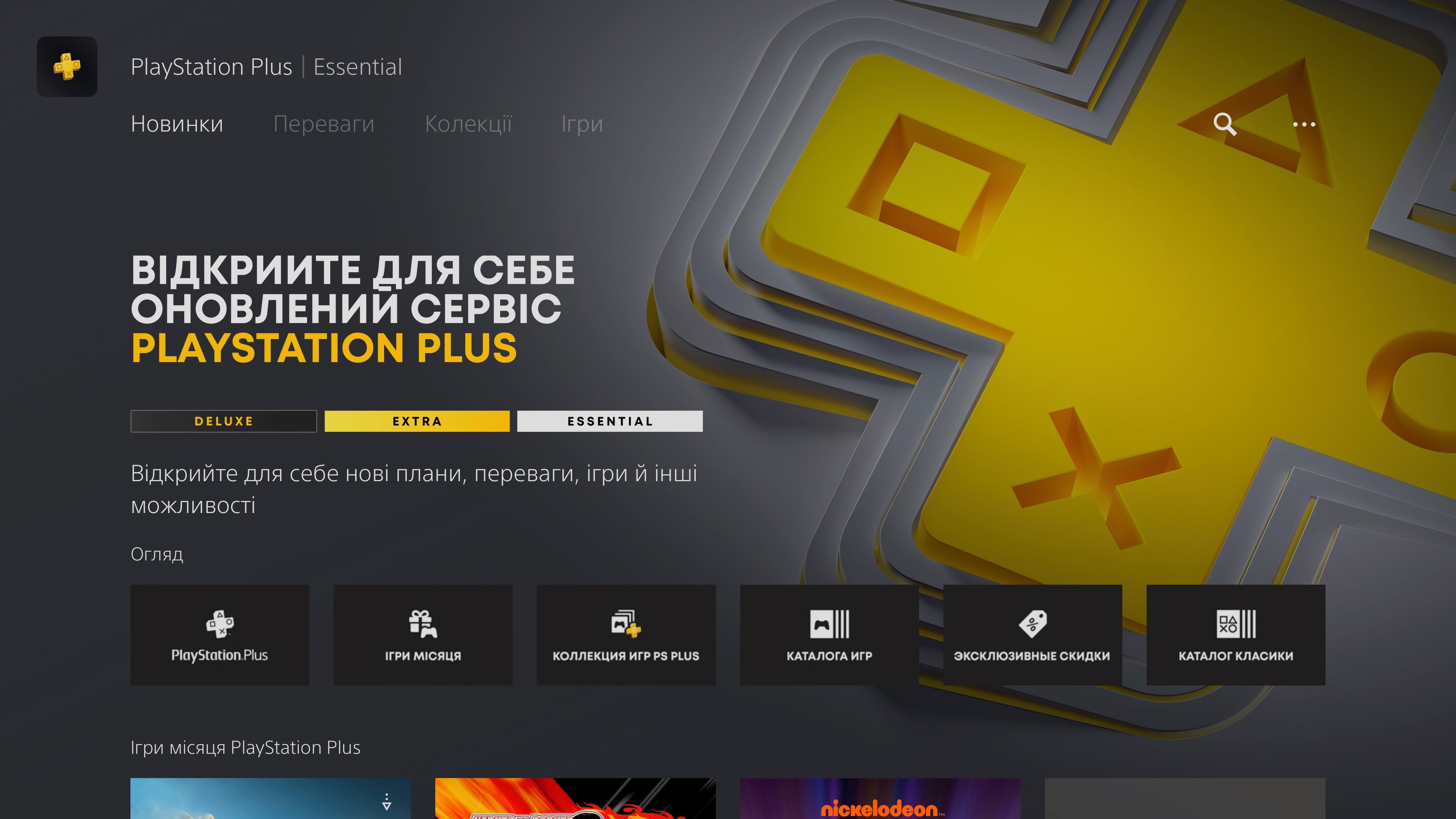Click the search magnifier icon
1456x819 pixels.
click(x=1224, y=124)
